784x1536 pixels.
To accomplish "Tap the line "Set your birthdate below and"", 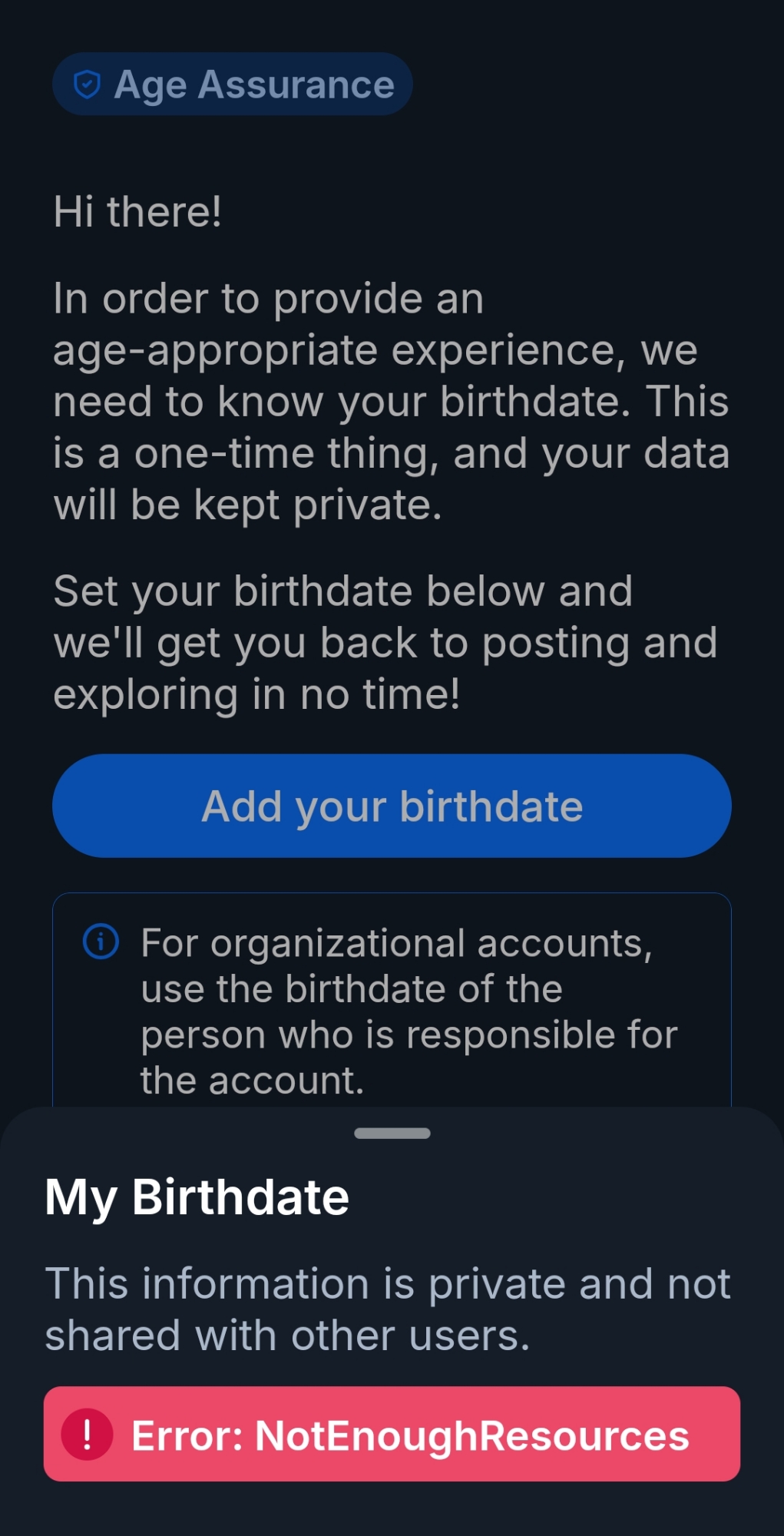I will click(342, 591).
